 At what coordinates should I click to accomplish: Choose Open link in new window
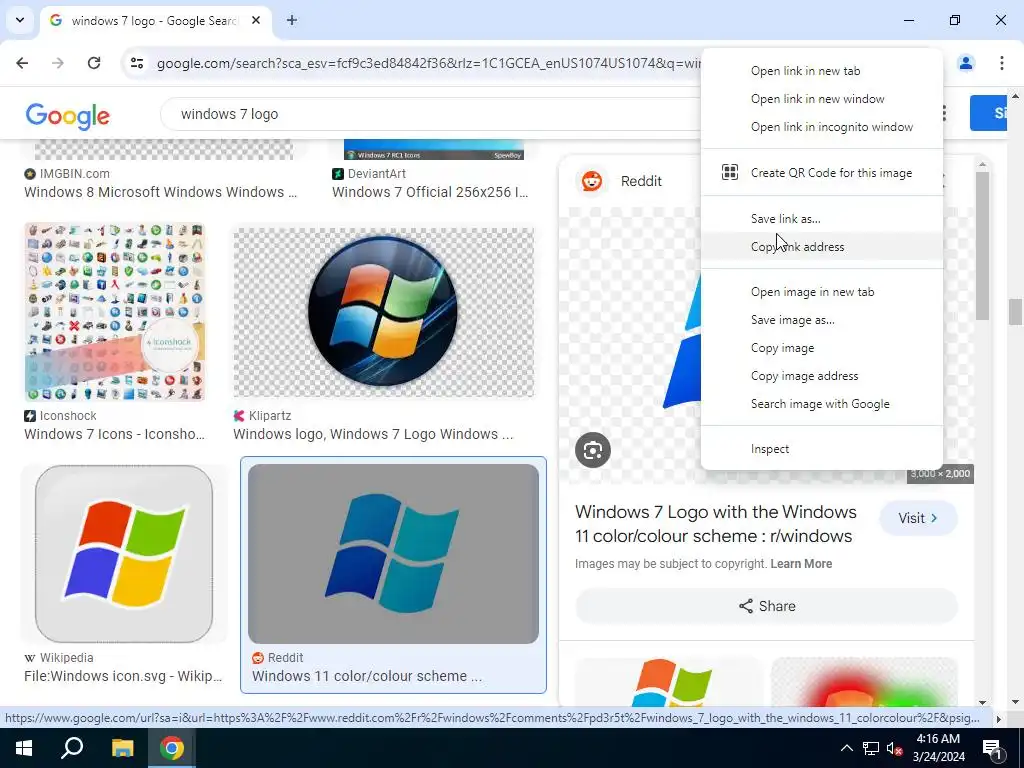[822, 99]
